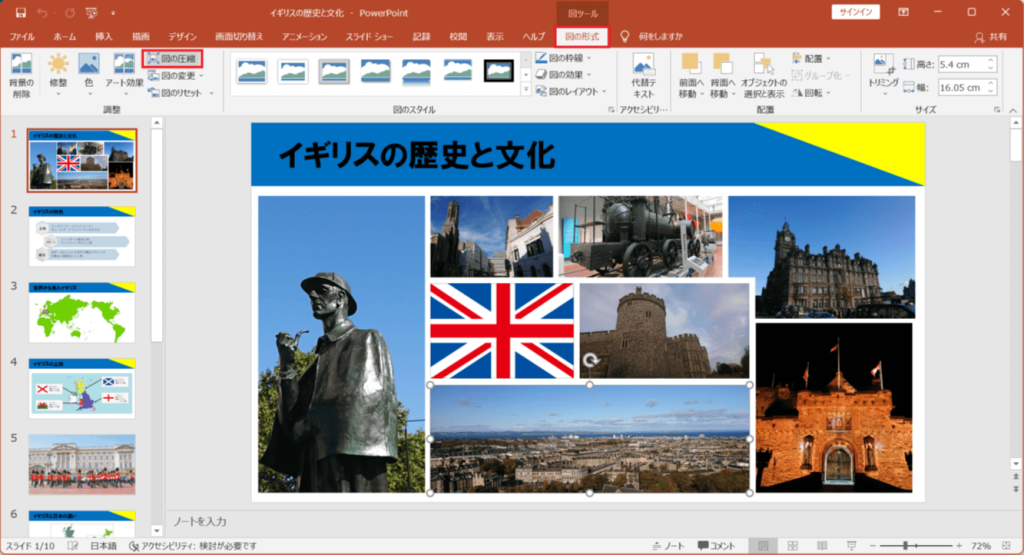Click アクセシビリティ status bar indicator
The image size is (1024, 555).
[x=193, y=546]
